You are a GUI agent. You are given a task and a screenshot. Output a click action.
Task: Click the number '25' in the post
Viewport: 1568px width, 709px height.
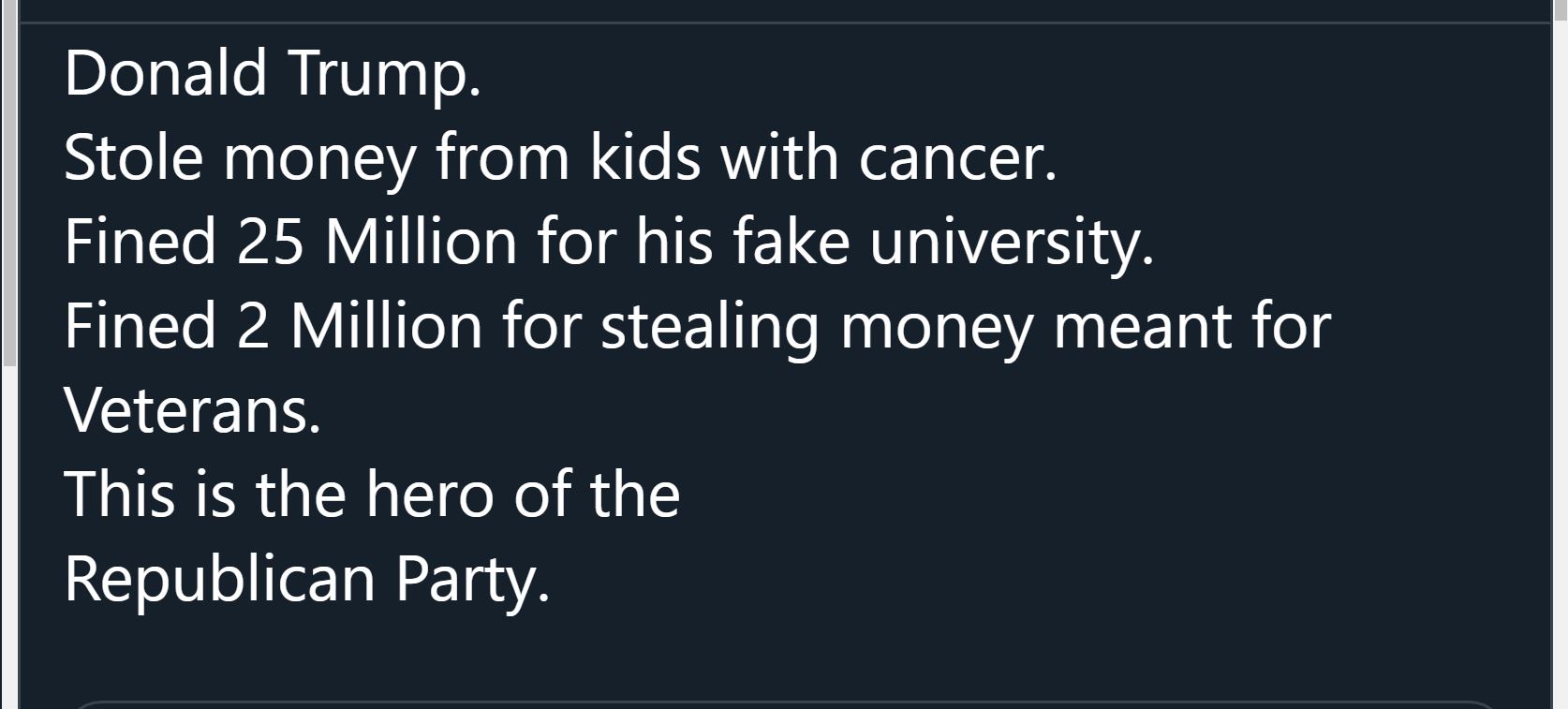pyautogui.click(x=271, y=242)
